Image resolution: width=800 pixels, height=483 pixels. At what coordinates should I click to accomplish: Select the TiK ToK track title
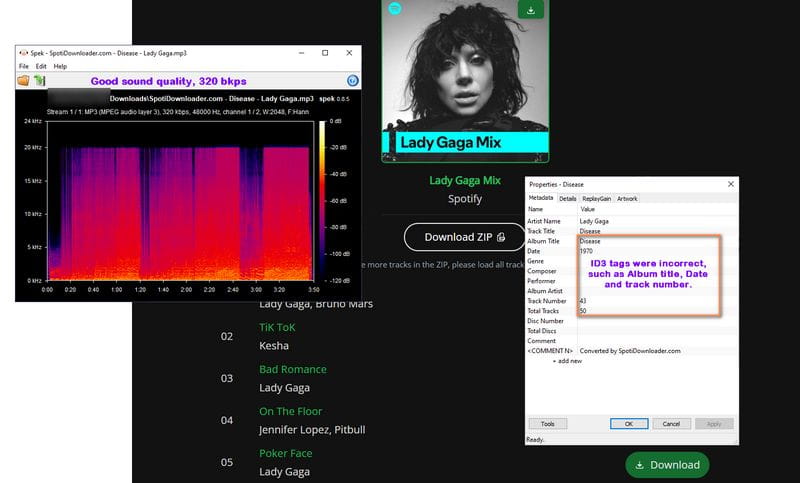[277, 327]
